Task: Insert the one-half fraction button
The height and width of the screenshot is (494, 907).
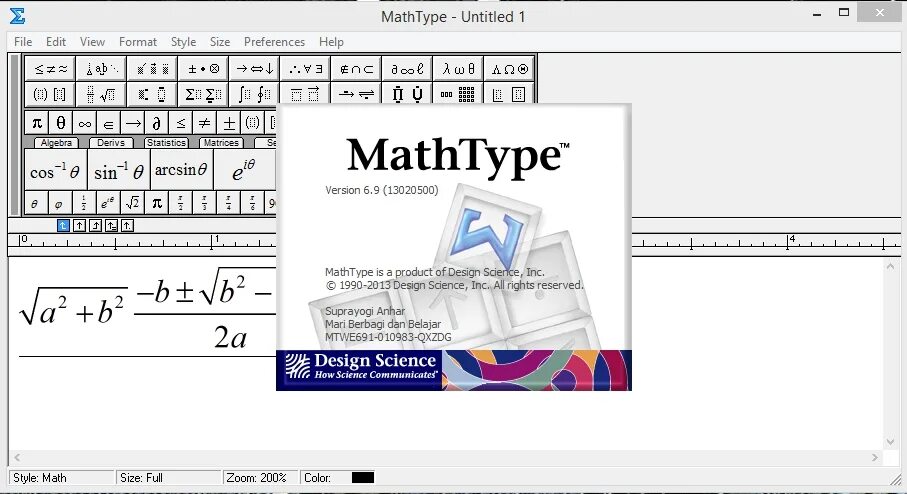Action: 83,203
